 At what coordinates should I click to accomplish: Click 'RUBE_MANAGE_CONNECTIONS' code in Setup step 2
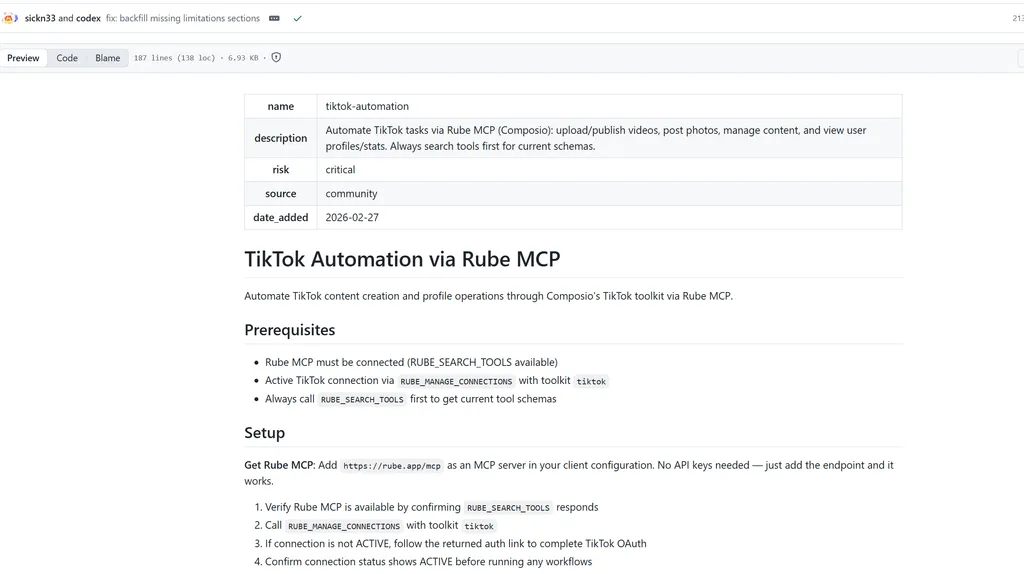(x=344, y=526)
